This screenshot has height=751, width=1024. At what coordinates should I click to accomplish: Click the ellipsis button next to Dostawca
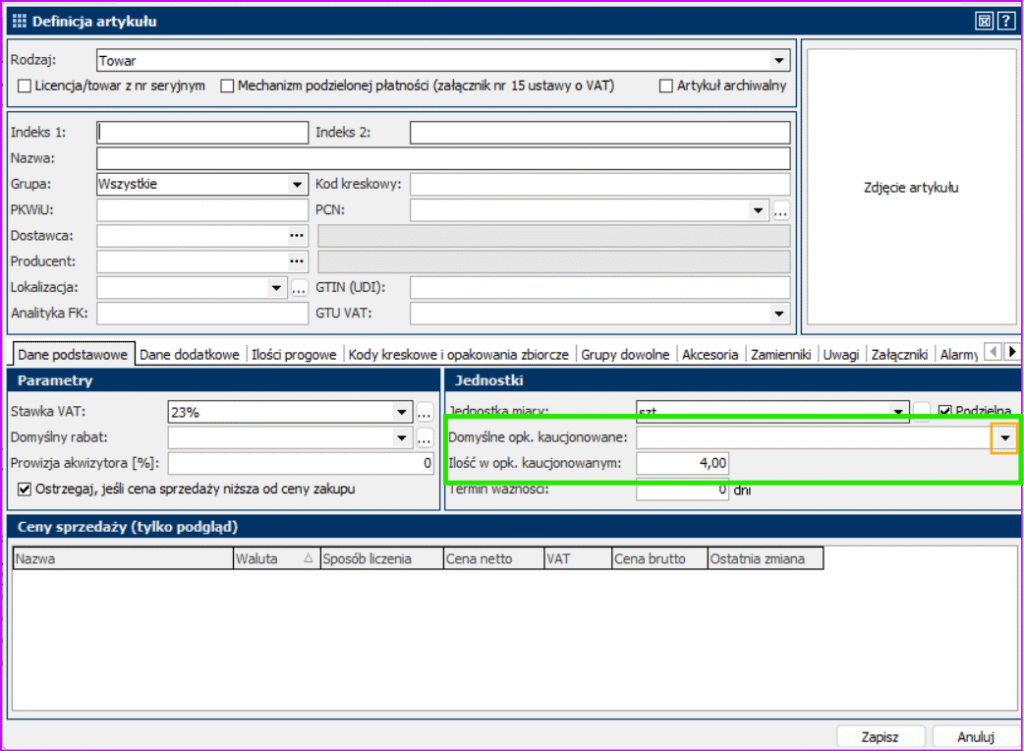pos(297,235)
